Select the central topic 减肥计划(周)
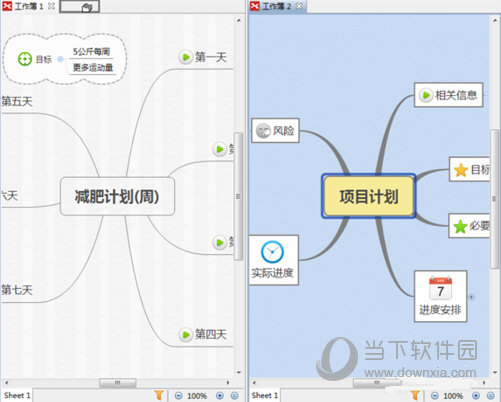Image resolution: width=501 pixels, height=402 pixels. pos(117,196)
